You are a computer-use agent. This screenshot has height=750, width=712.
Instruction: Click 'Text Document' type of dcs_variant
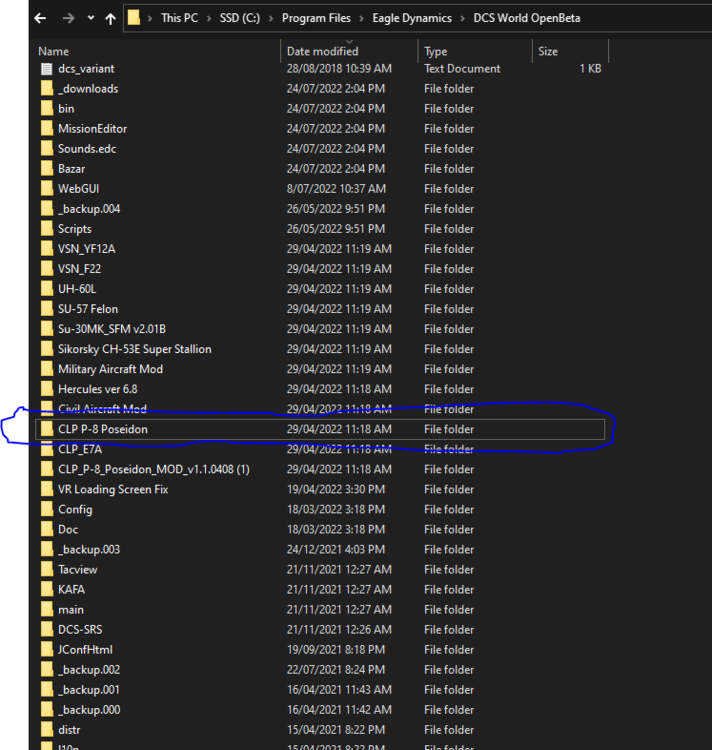[x=462, y=69]
